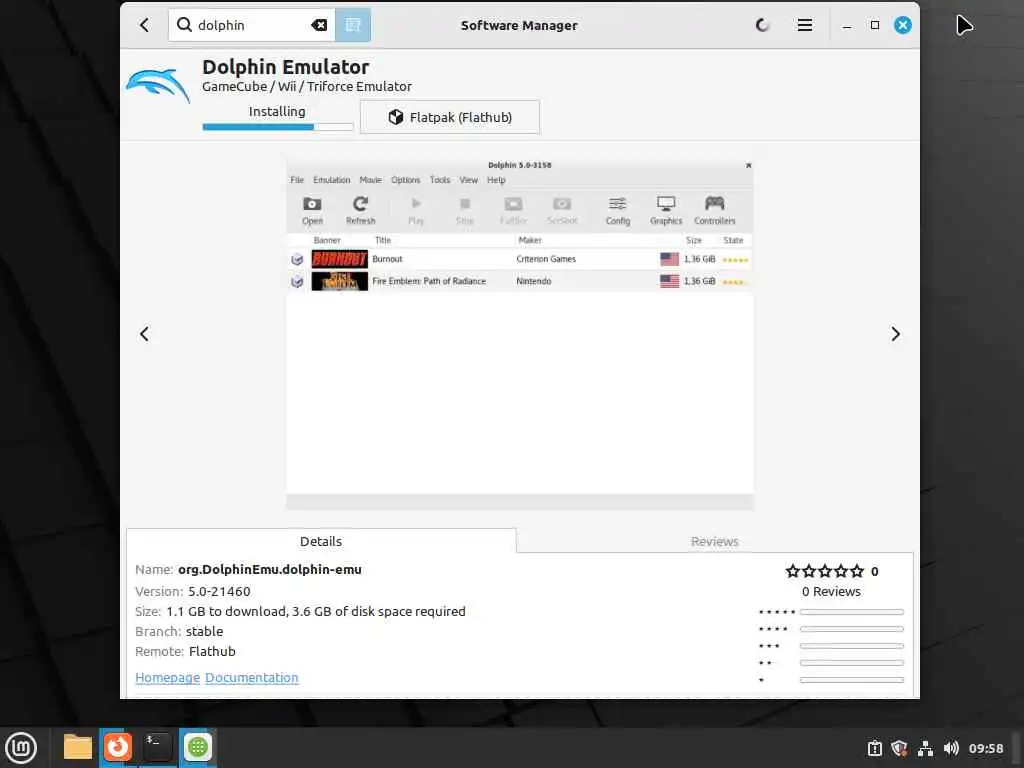Screen dimensions: 1024x768
Task: Click the search magnifier icon
Action: [184, 25]
